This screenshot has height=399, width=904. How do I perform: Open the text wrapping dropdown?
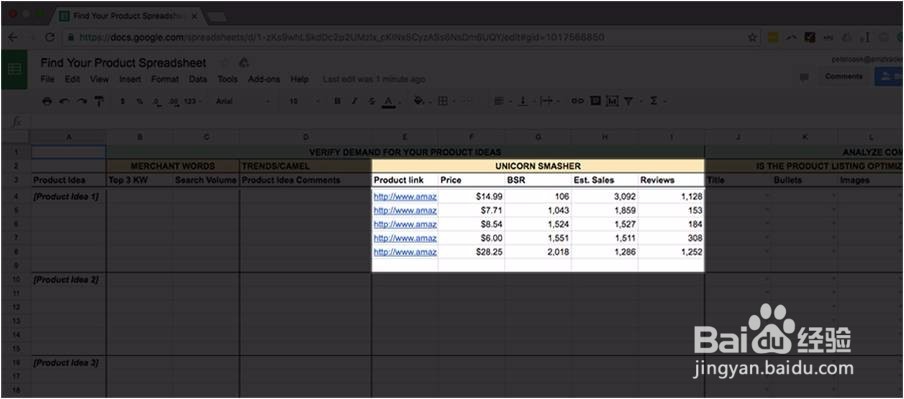(549, 101)
